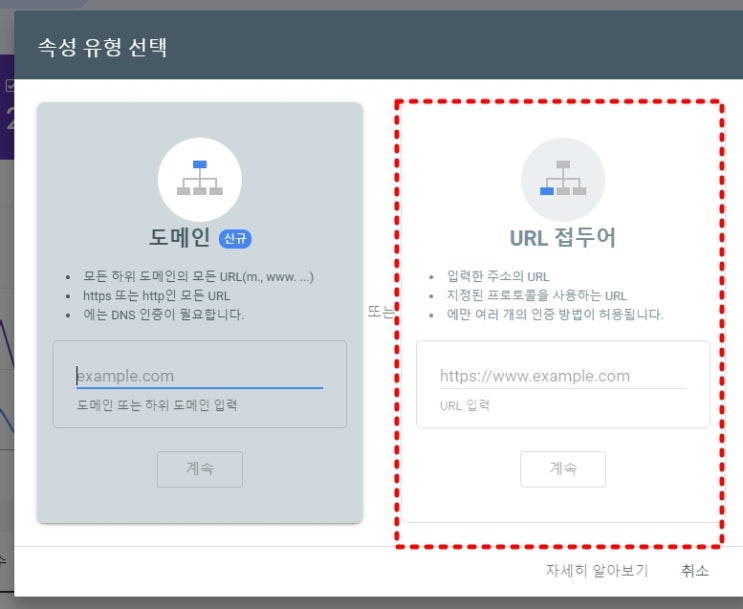The height and width of the screenshot is (609, 743).
Task: Click the 속성 유형 선택 dialog title
Action: (x=102, y=47)
